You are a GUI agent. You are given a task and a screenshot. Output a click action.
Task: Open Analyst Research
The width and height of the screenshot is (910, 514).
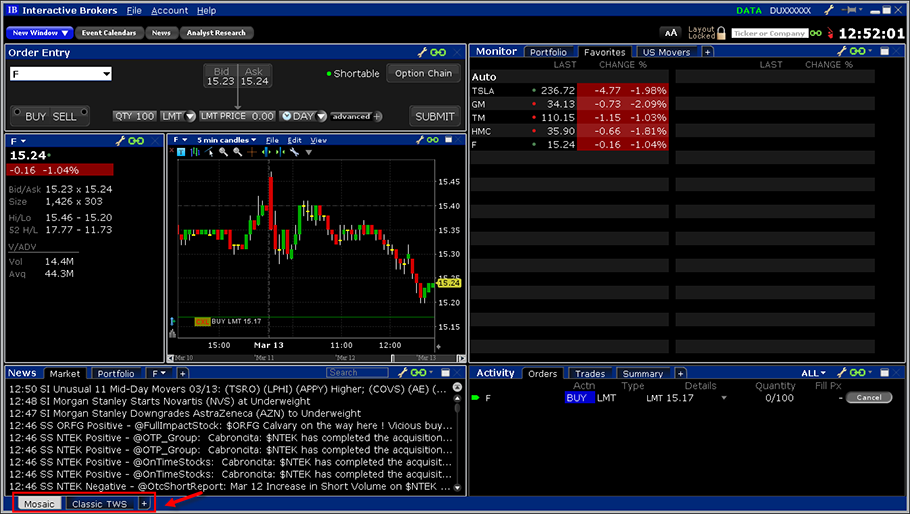click(x=216, y=33)
